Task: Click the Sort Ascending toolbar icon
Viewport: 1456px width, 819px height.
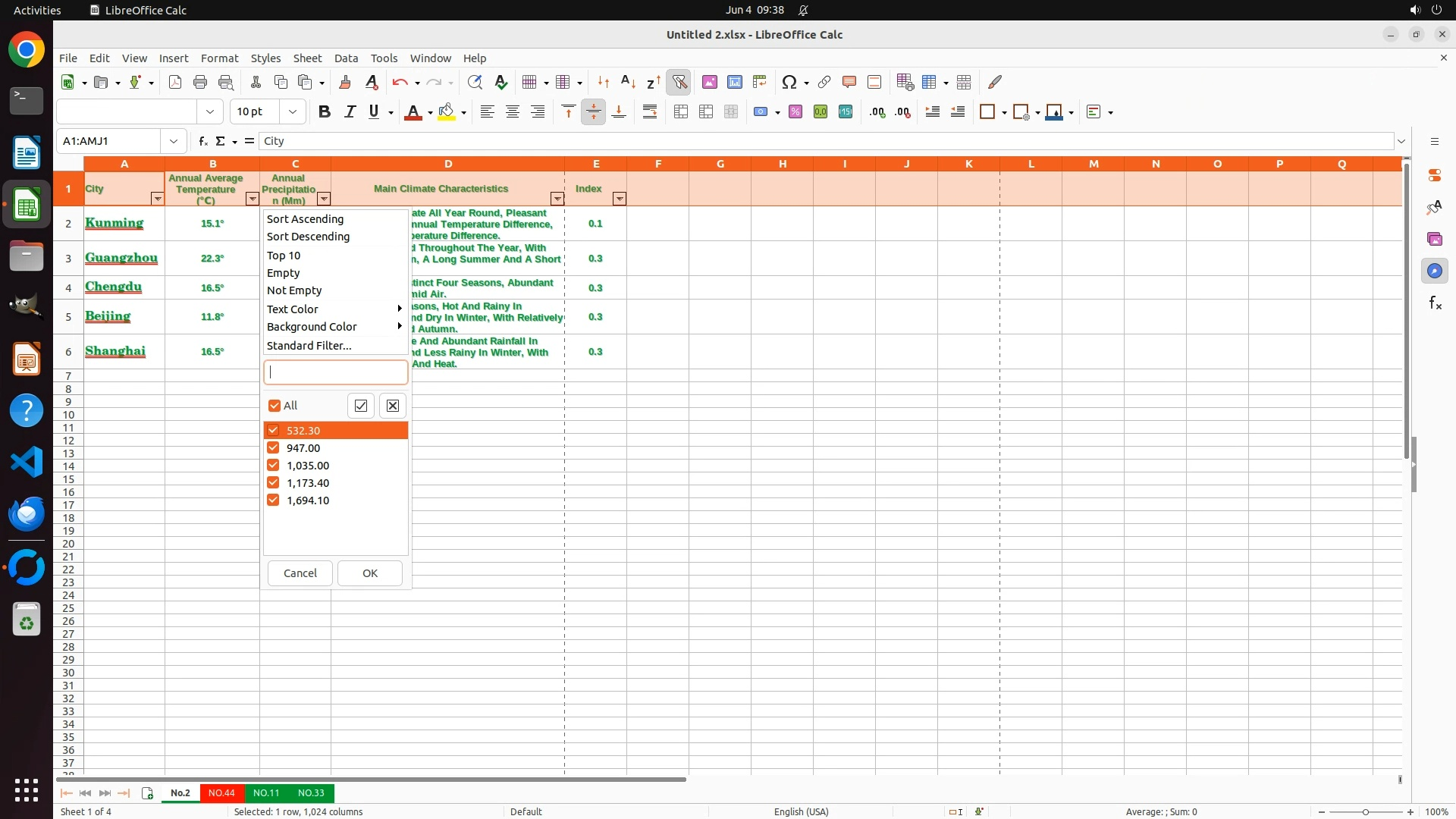Action: (x=628, y=82)
